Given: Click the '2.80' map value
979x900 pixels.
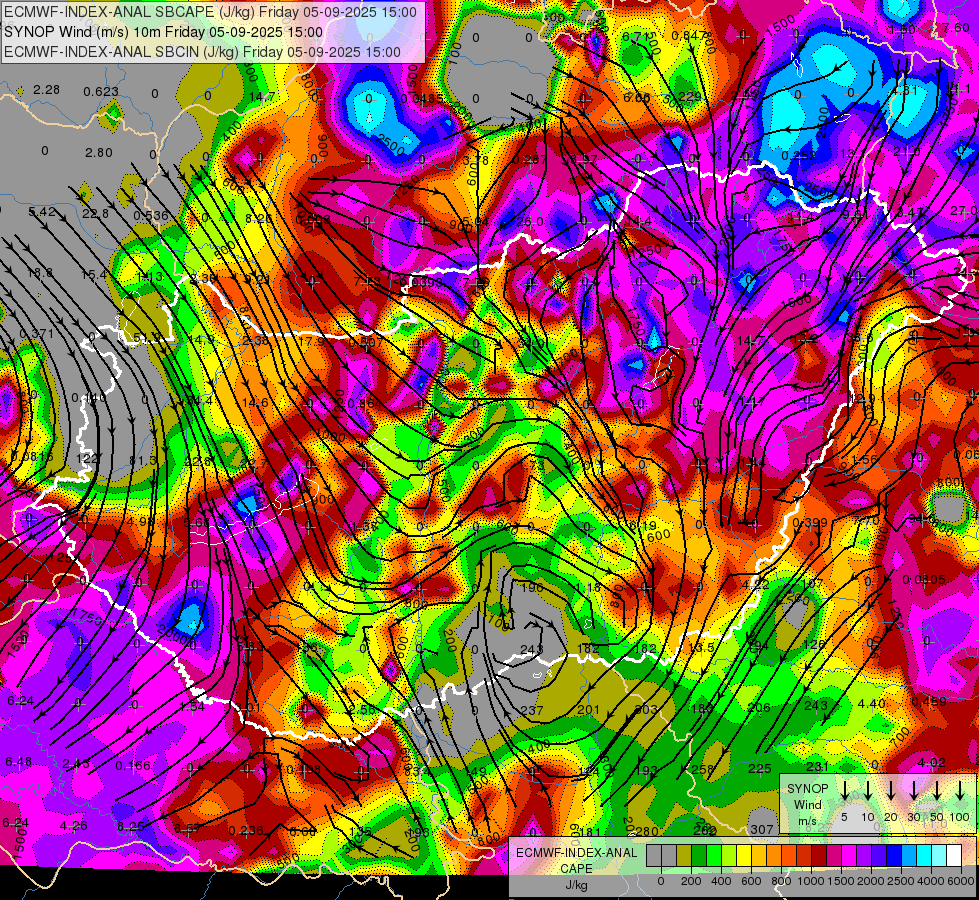Looking at the screenshot, I should [99, 152].
